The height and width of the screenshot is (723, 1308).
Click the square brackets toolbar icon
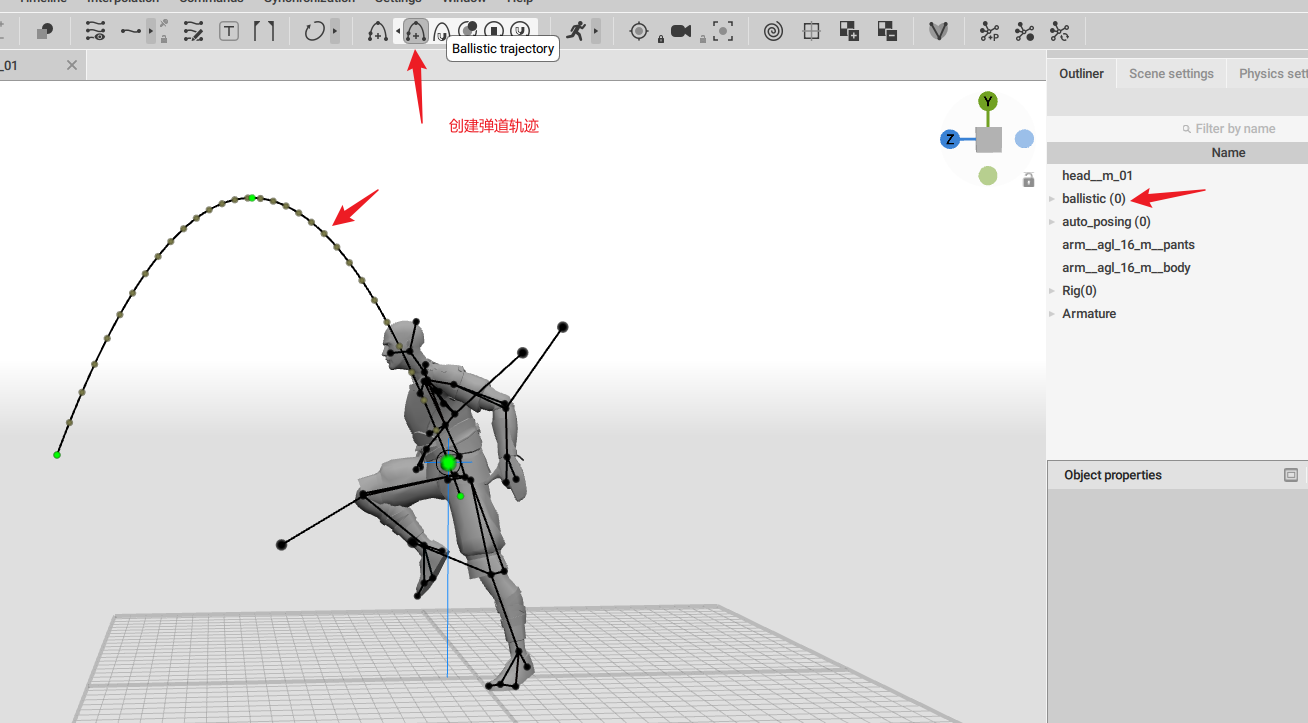click(x=263, y=32)
